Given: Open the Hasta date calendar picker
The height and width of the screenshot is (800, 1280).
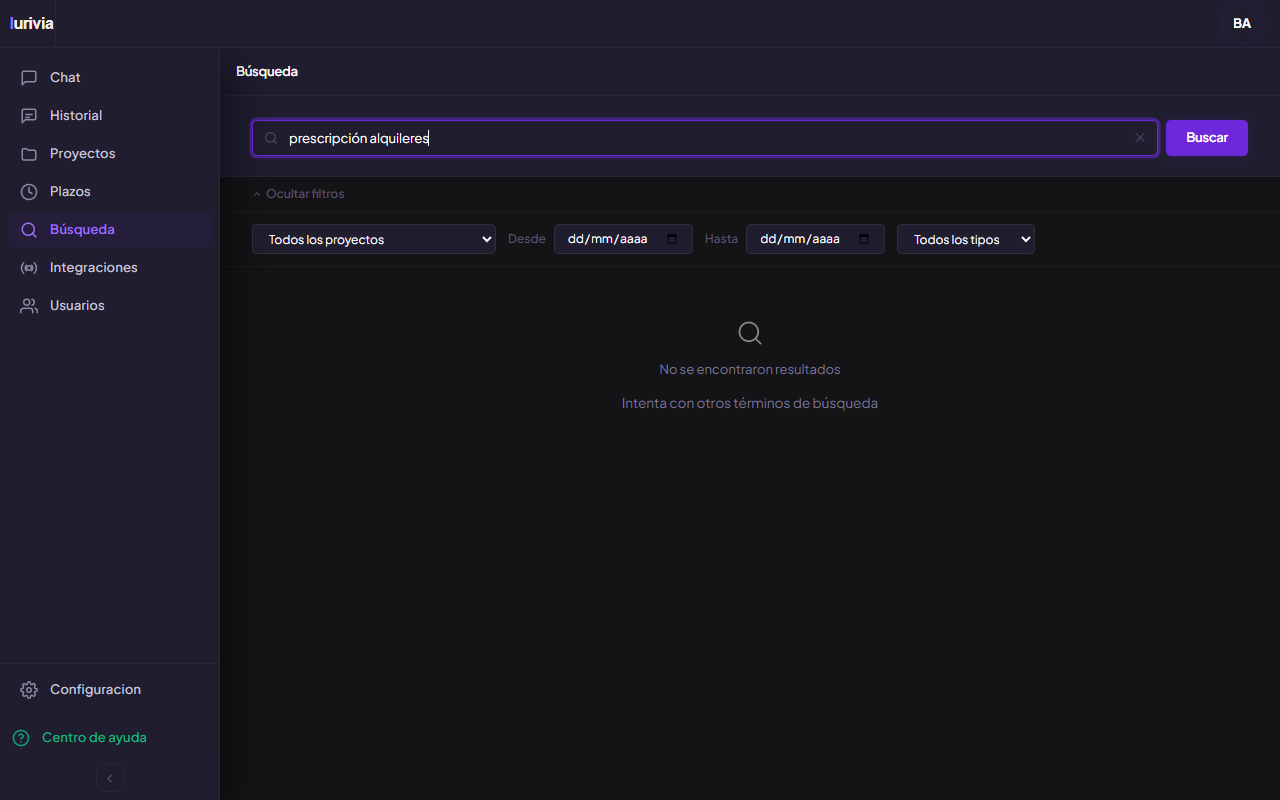Looking at the screenshot, I should [x=864, y=239].
